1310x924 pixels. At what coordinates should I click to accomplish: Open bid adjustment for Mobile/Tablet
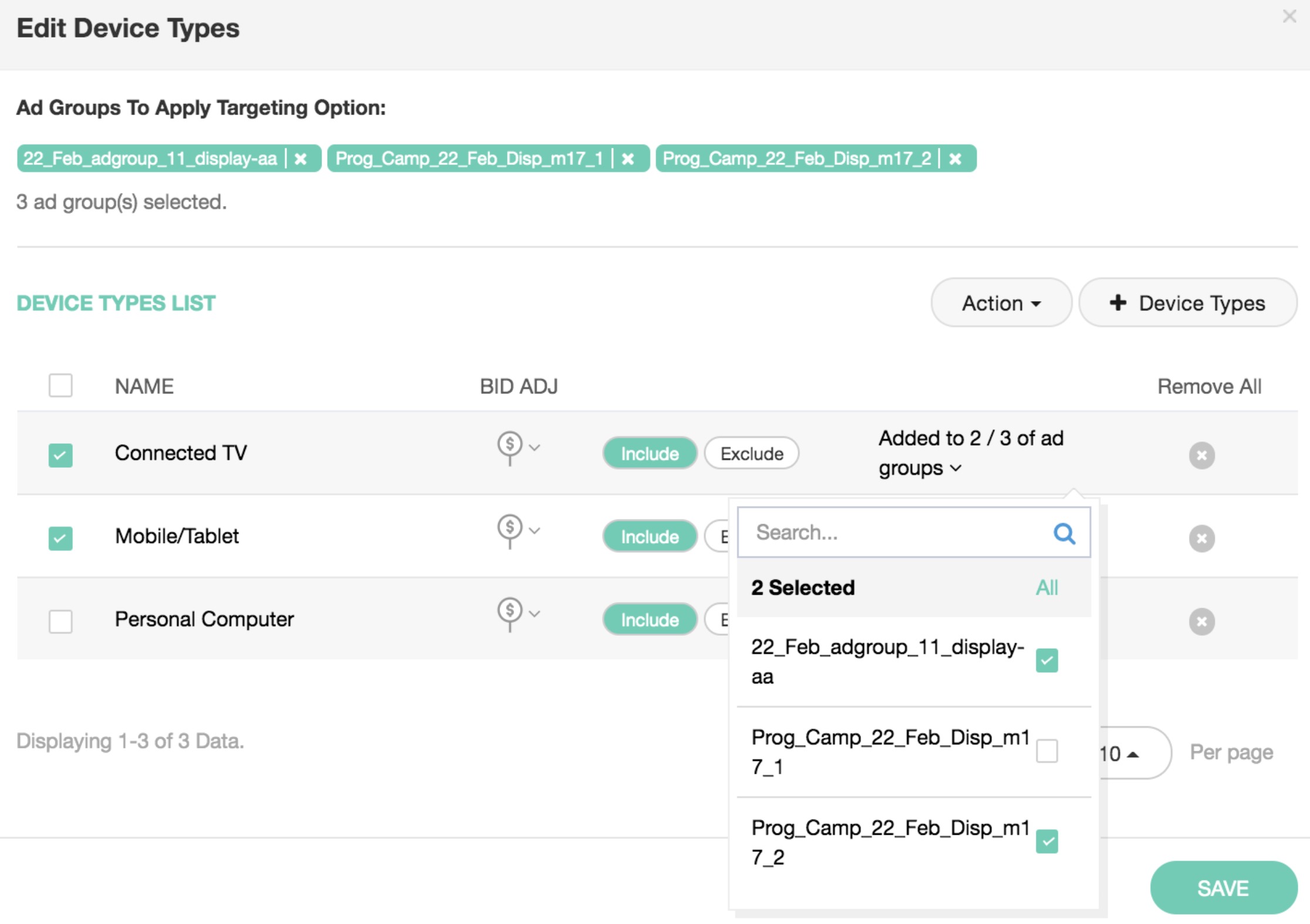tap(510, 532)
